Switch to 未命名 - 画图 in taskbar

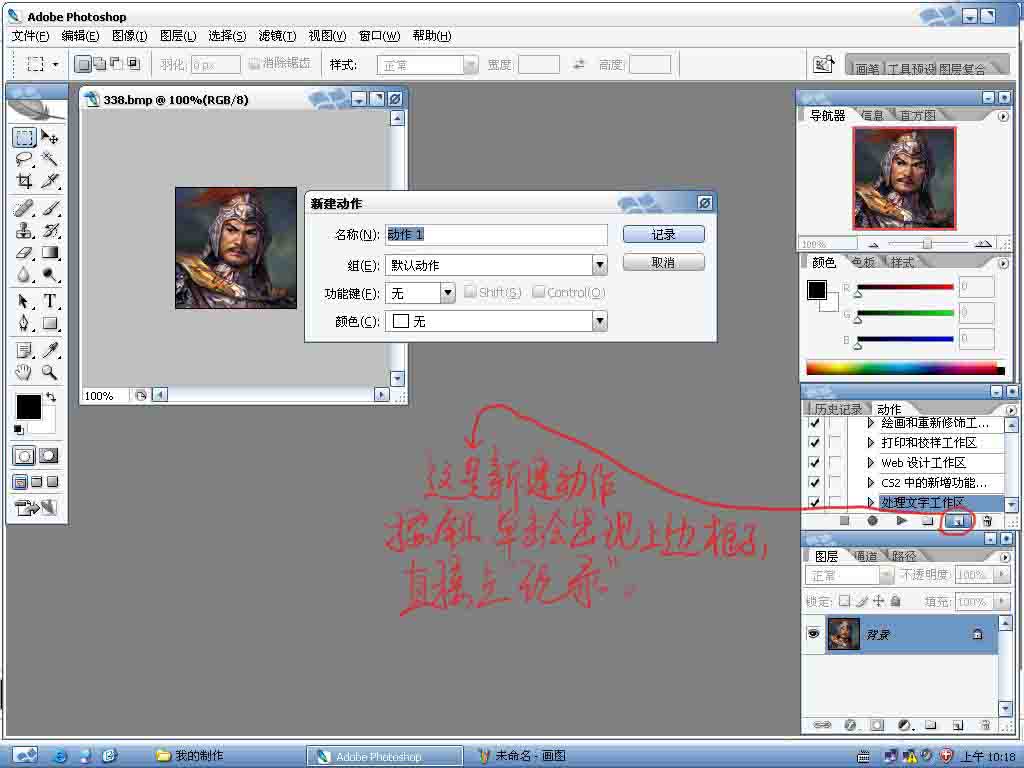(x=522, y=756)
